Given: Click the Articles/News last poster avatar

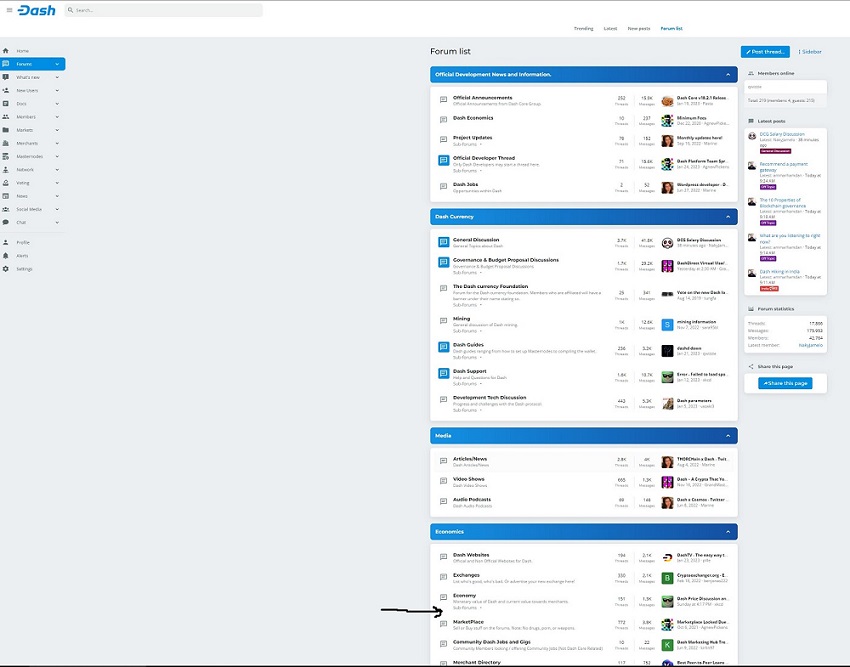Looking at the screenshot, I should coord(667,461).
